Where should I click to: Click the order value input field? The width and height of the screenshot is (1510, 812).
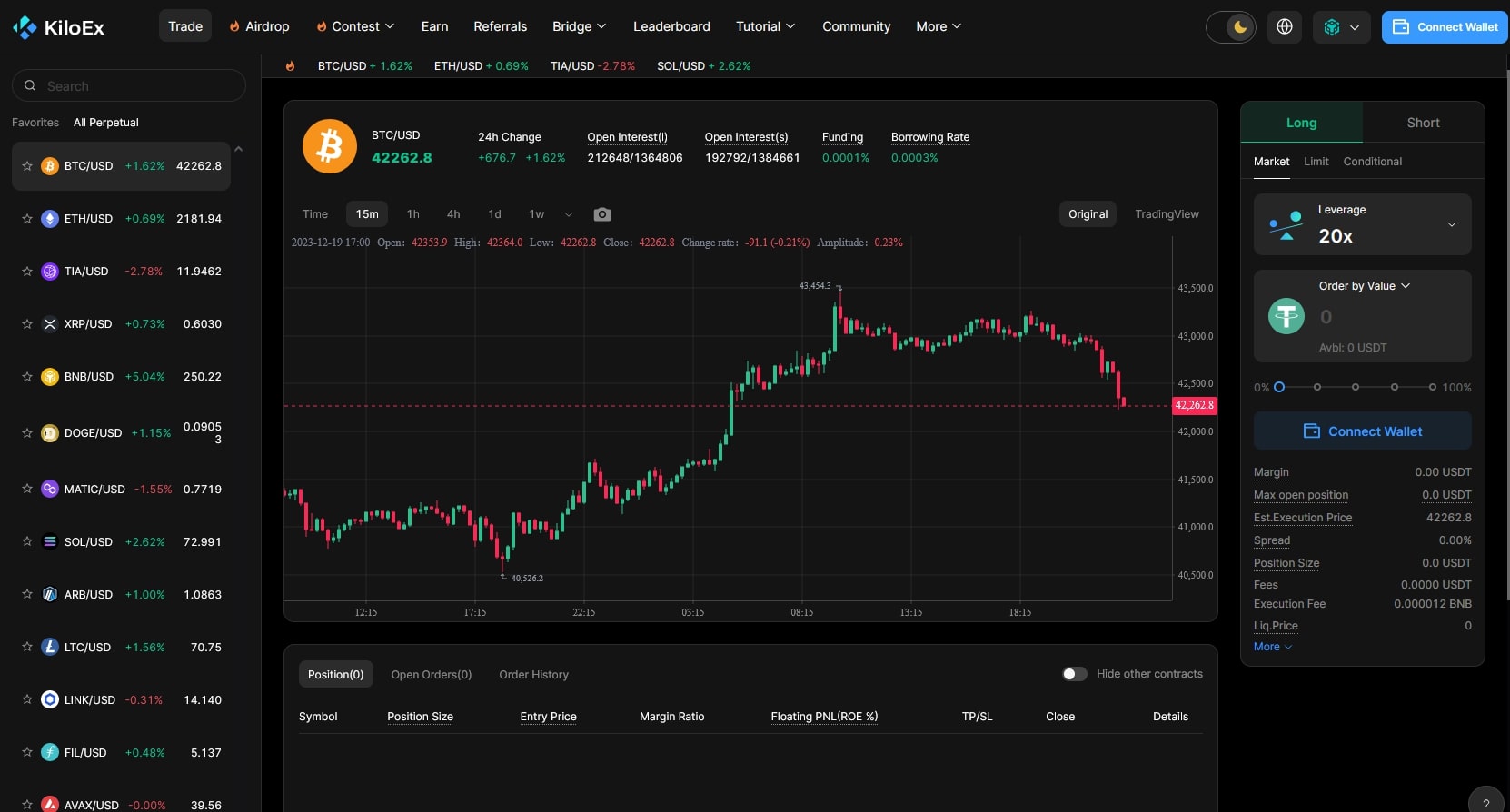coord(1390,317)
